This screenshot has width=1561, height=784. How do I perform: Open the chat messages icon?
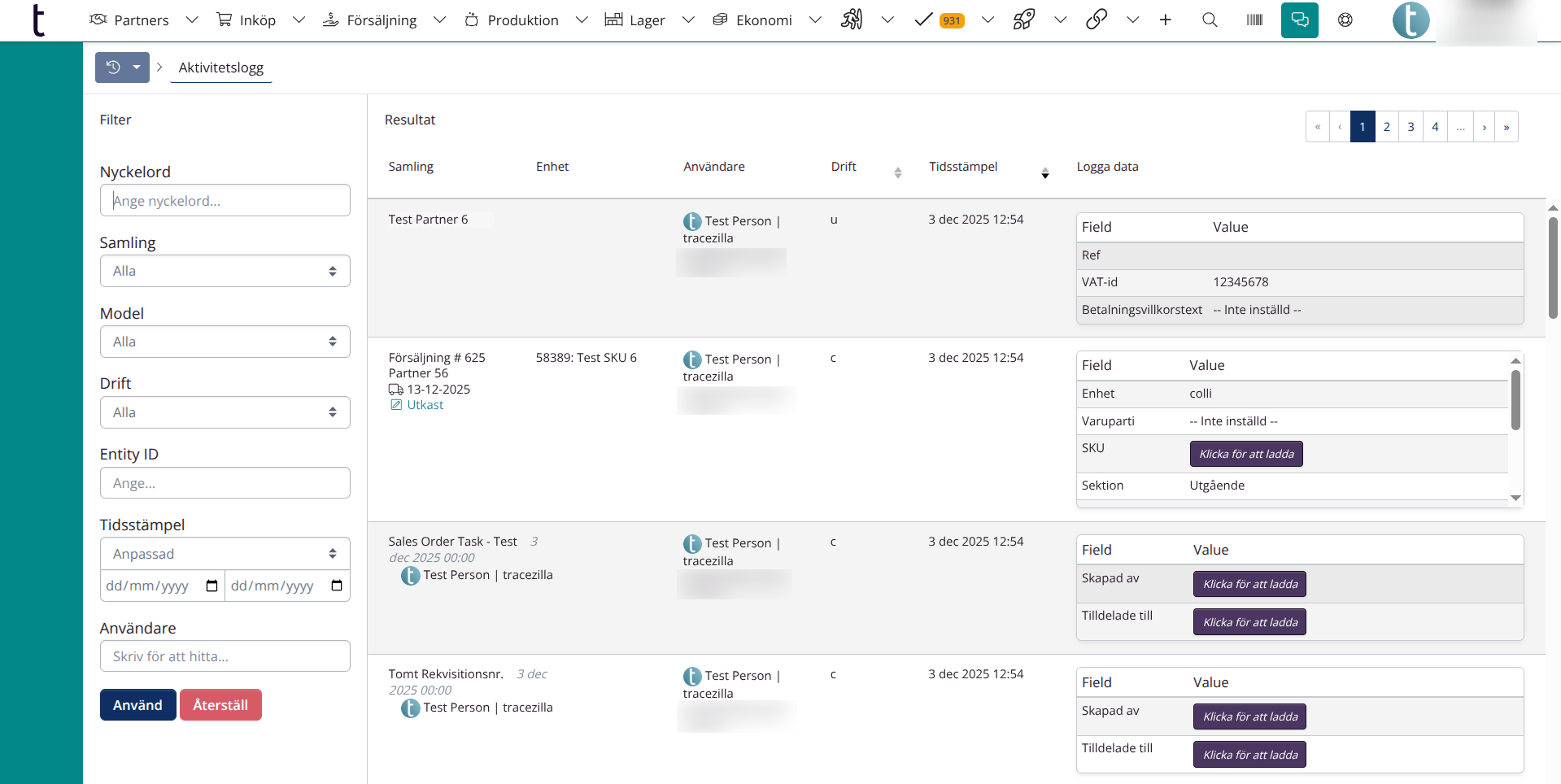tap(1299, 20)
